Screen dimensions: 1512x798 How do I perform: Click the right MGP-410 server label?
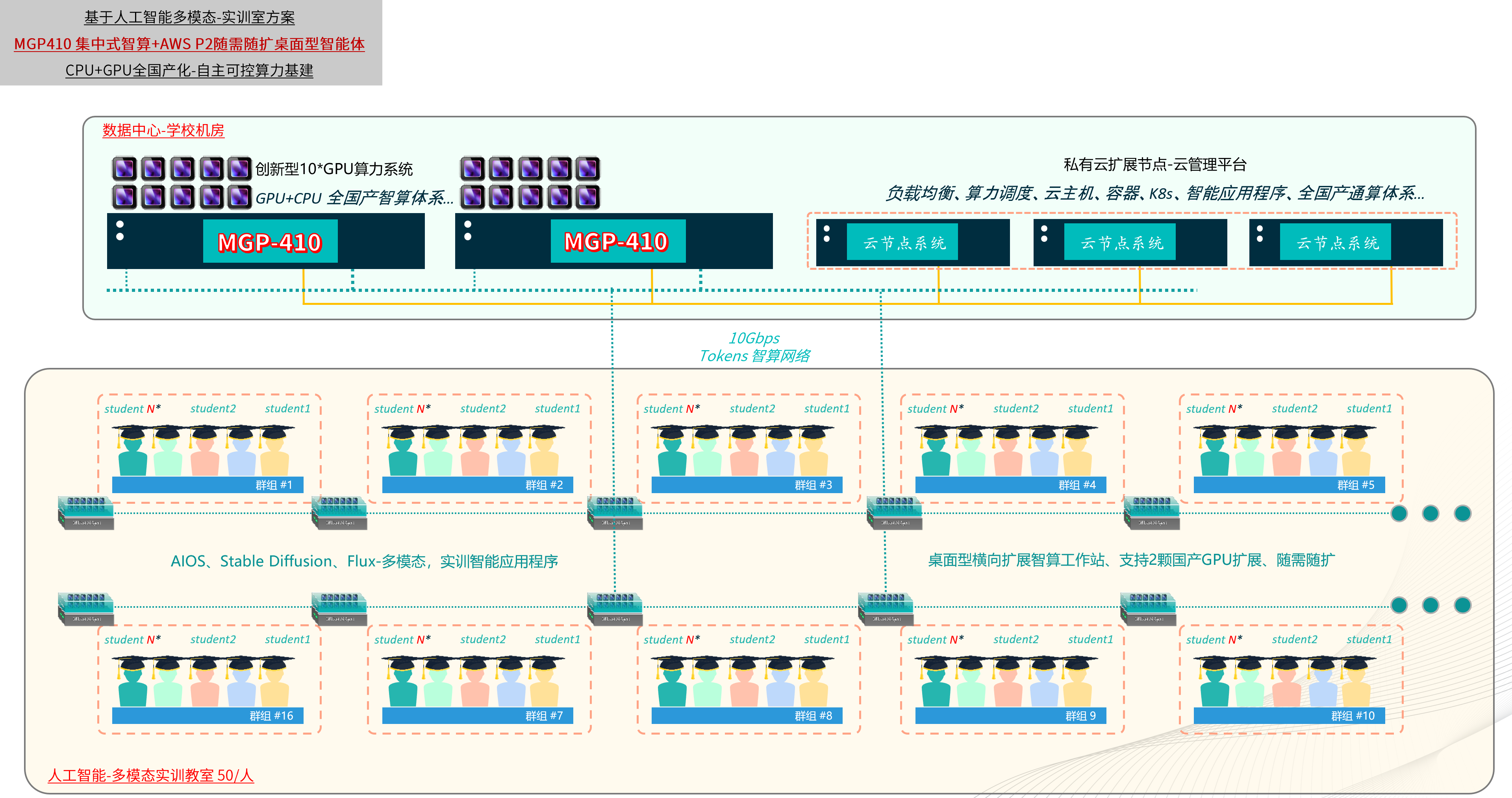point(617,241)
